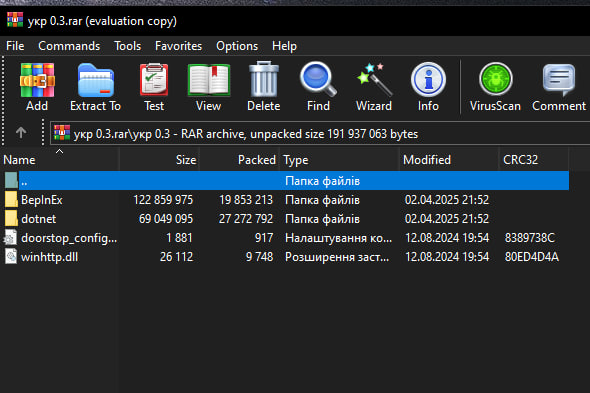Viewport: 590px width, 393px height.
Task: Click packed size 9 748
Action: 259,257
